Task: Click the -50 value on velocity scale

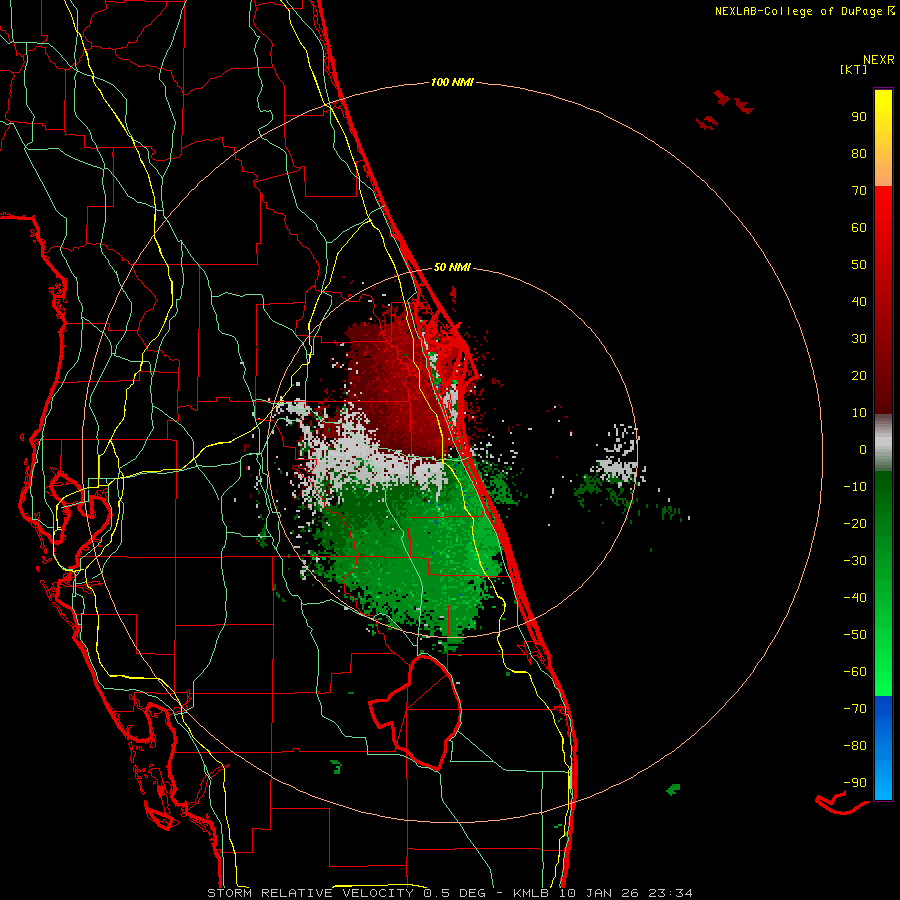Action: click(x=855, y=635)
